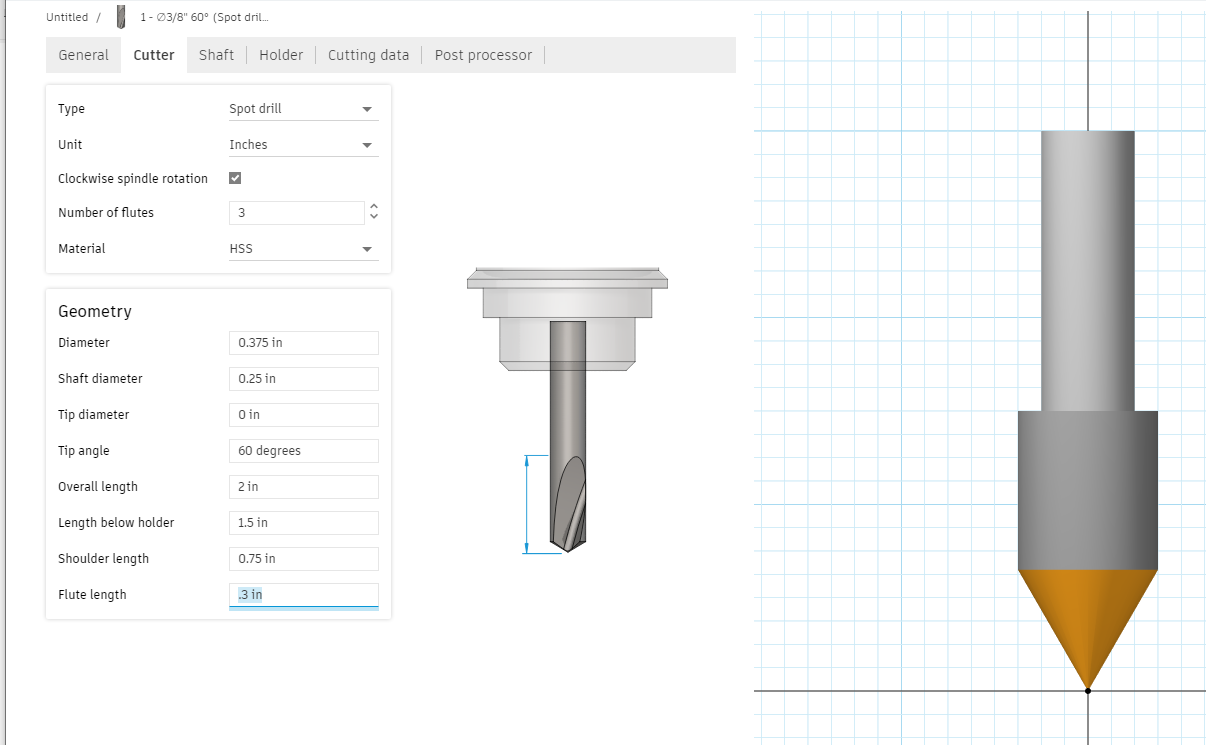
Task: Open the Post processor tab
Action: coord(483,55)
